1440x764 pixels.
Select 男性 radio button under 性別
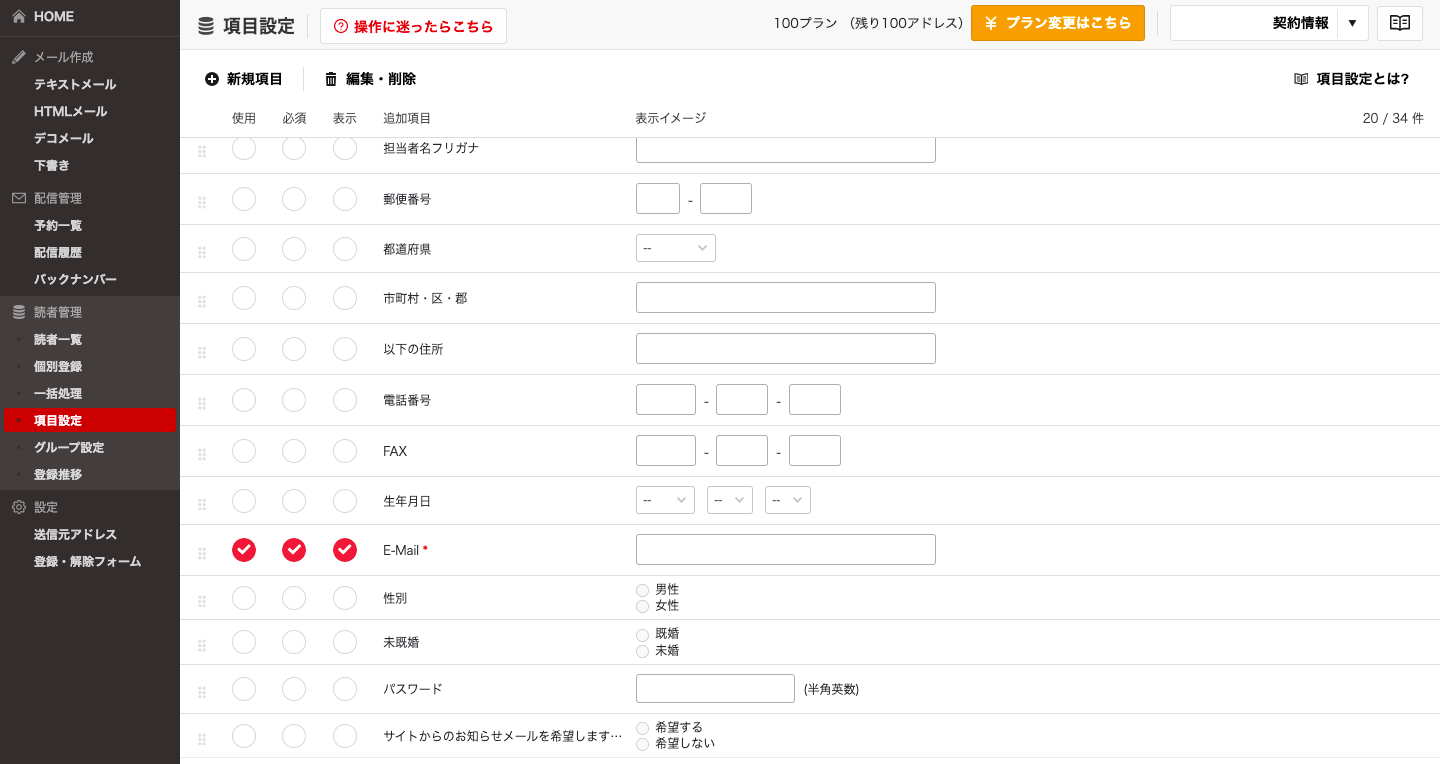(643, 590)
